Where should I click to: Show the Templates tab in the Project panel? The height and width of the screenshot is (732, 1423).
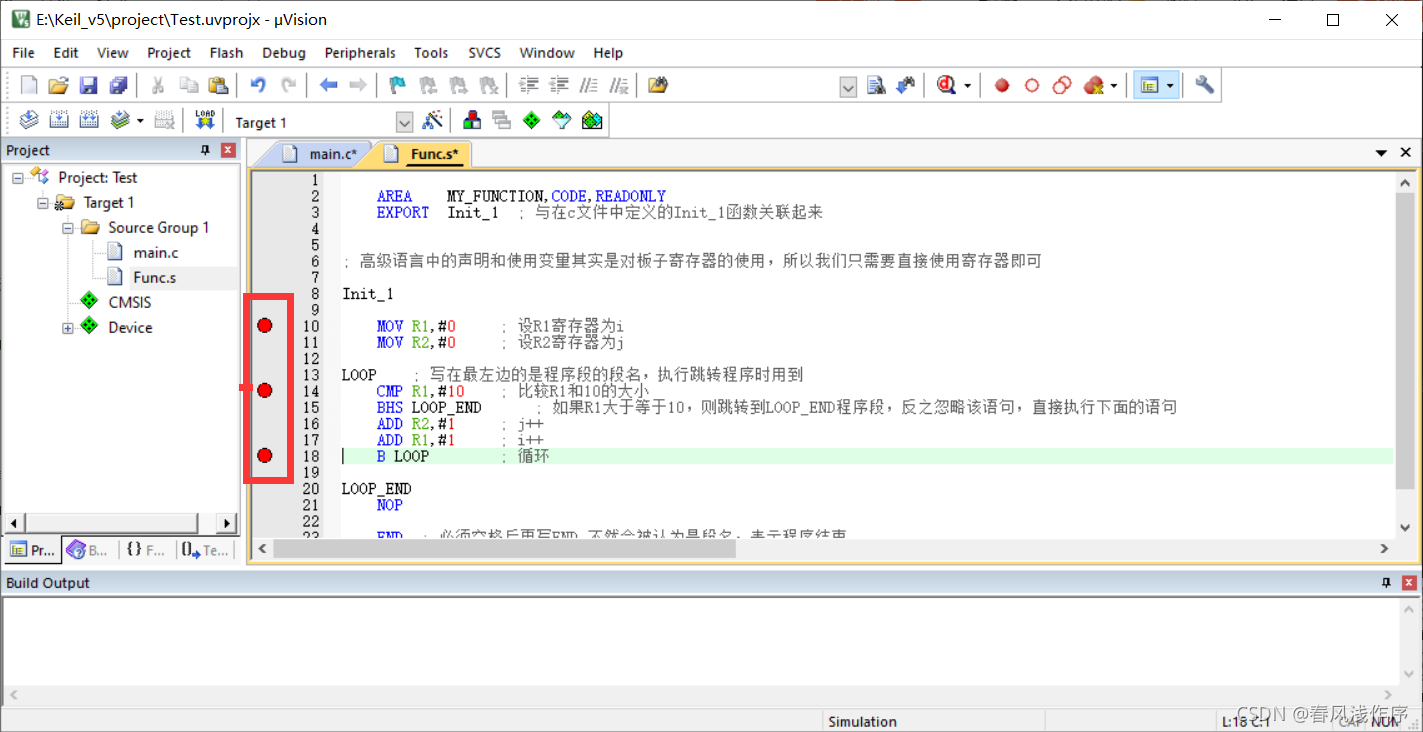[206, 550]
